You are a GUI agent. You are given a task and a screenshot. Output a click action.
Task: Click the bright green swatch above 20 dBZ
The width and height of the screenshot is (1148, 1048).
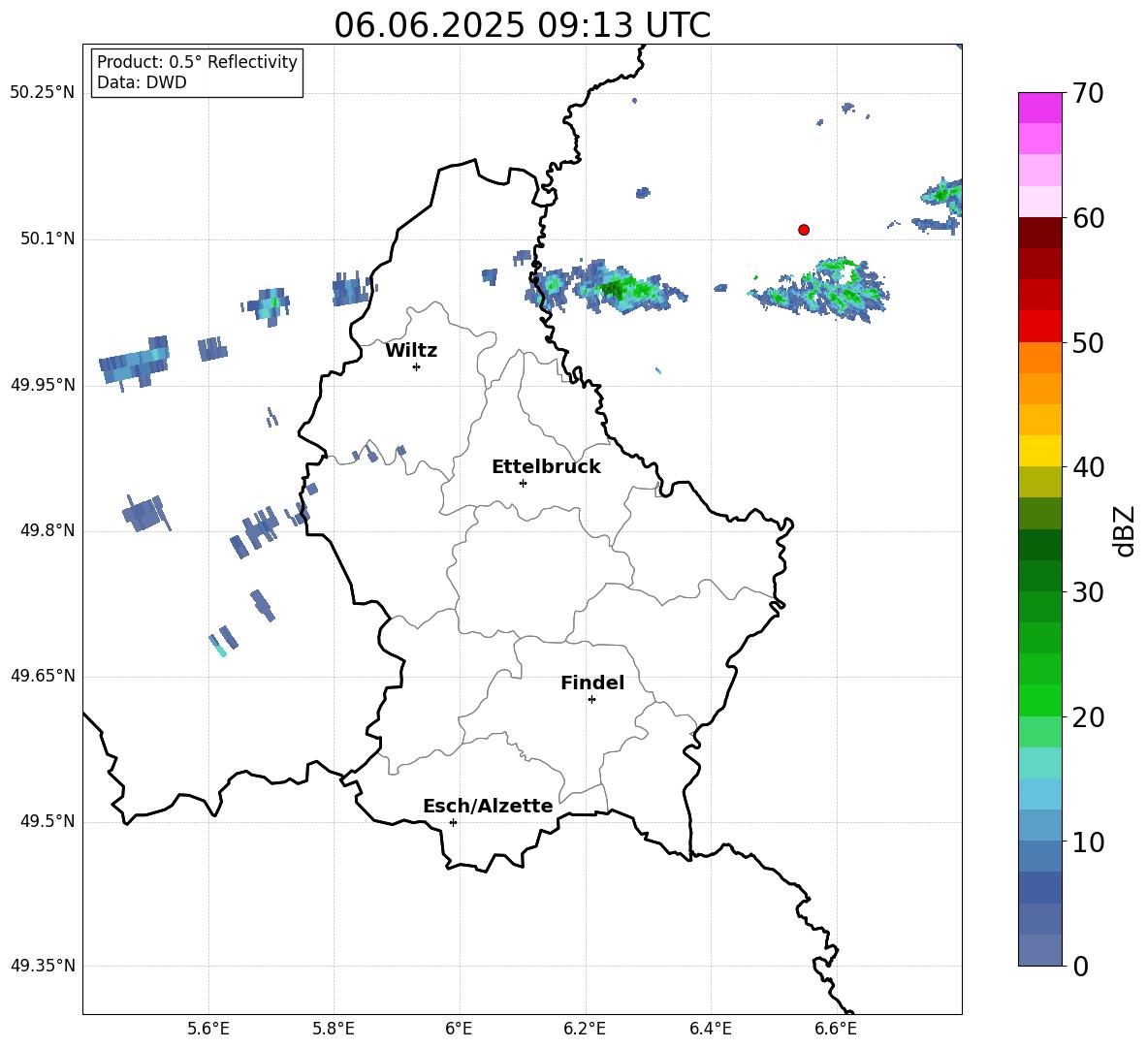pos(1039,700)
